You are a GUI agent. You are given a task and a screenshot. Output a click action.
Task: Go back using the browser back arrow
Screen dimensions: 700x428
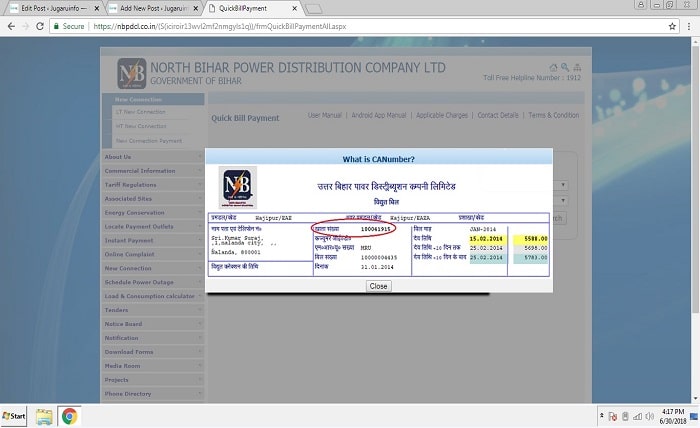tap(11, 26)
